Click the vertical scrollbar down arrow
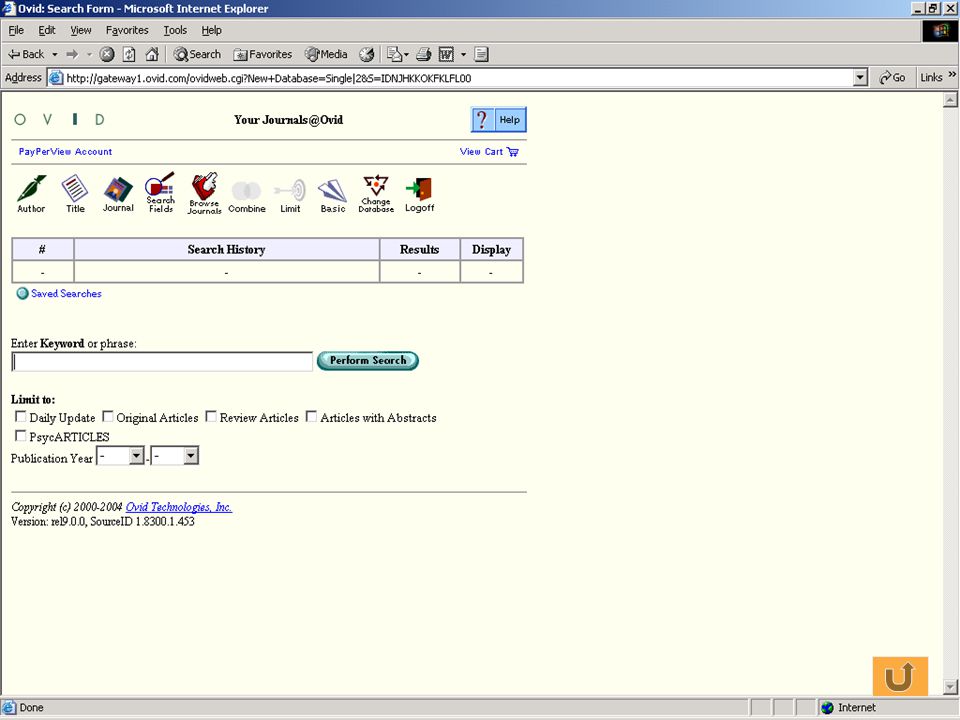The image size is (960, 720). pos(950,687)
